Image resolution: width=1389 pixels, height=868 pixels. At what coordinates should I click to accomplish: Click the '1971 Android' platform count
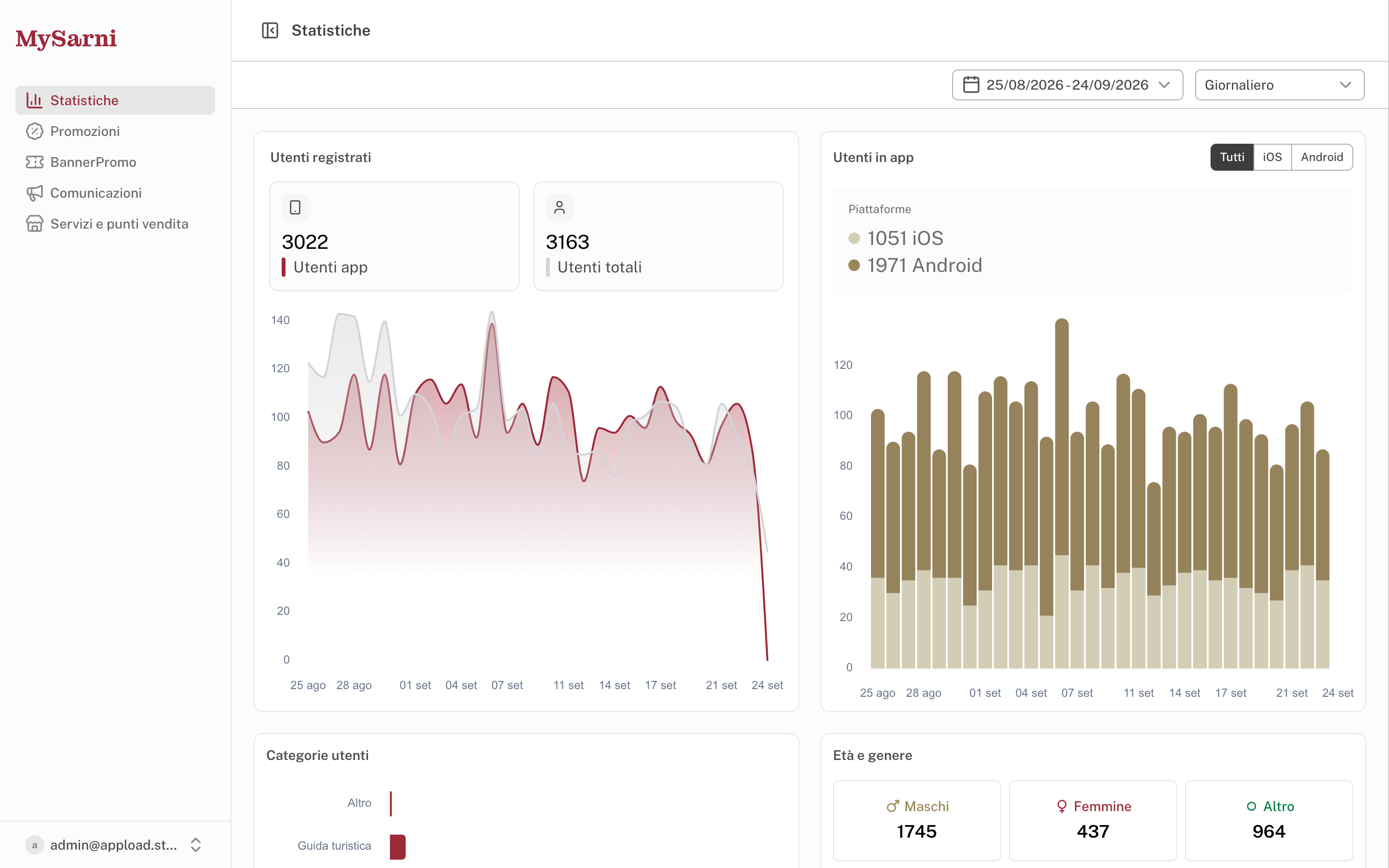(x=925, y=265)
